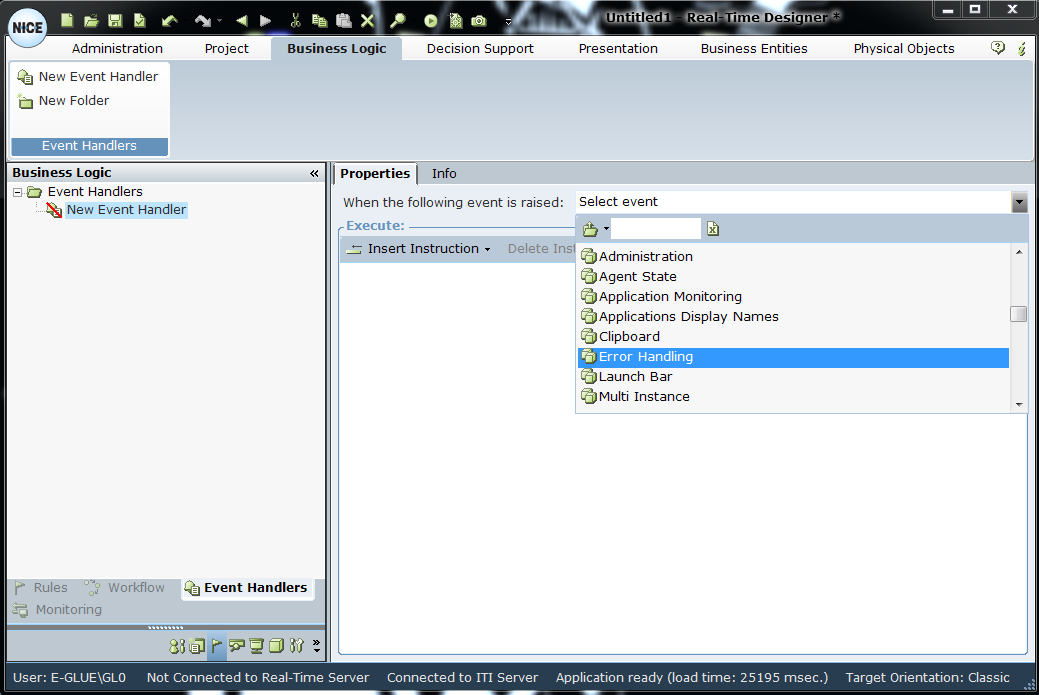Collapse the Business Logic panel
Viewport: 1039px width, 695px height.
314,173
